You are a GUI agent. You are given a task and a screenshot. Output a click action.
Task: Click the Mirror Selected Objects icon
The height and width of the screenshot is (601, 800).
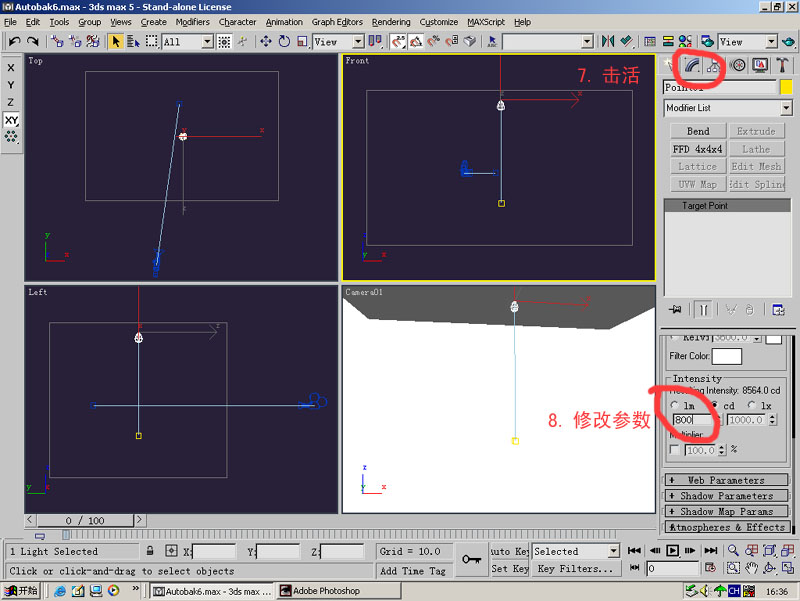pyautogui.click(x=608, y=41)
